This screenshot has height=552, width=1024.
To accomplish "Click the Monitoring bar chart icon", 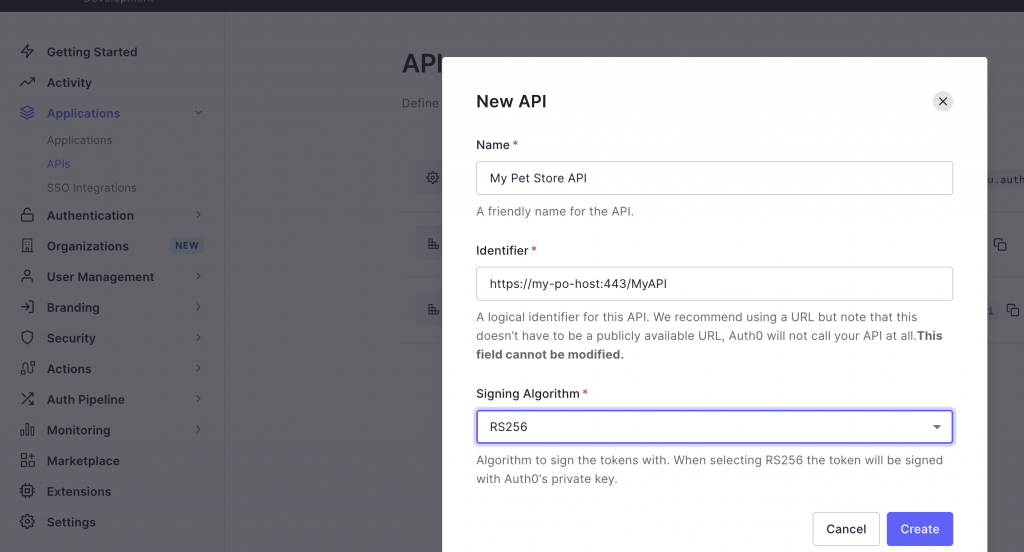I will click(27, 429).
